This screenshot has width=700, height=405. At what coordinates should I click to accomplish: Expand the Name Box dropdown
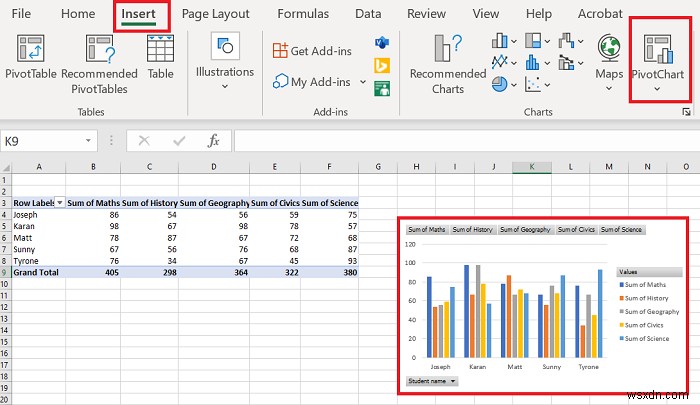(88, 141)
